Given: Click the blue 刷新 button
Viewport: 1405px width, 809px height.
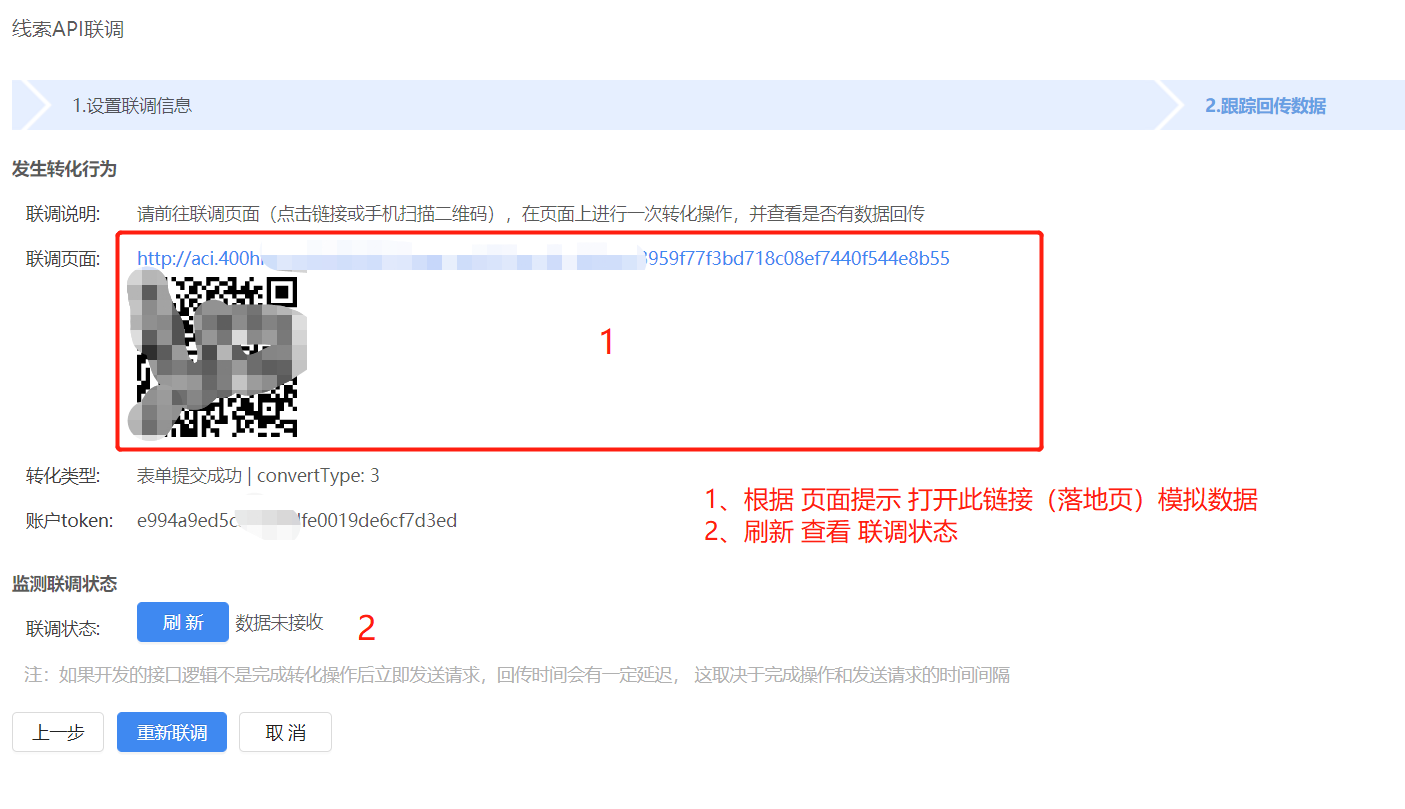Looking at the screenshot, I should point(183,622).
